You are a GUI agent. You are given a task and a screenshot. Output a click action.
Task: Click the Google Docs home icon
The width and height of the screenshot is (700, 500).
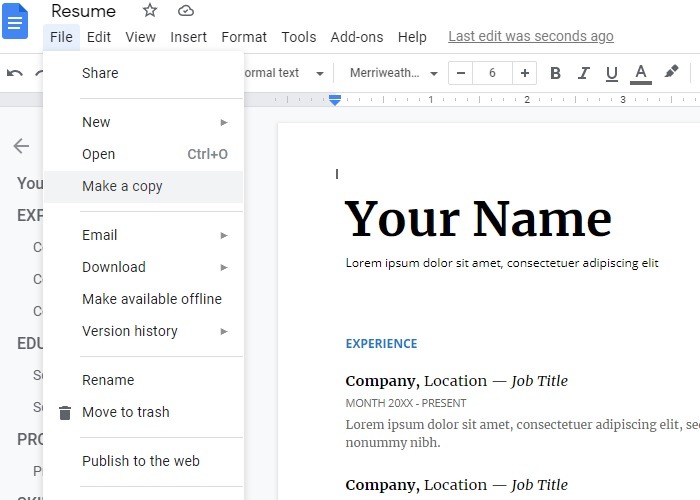point(15,21)
